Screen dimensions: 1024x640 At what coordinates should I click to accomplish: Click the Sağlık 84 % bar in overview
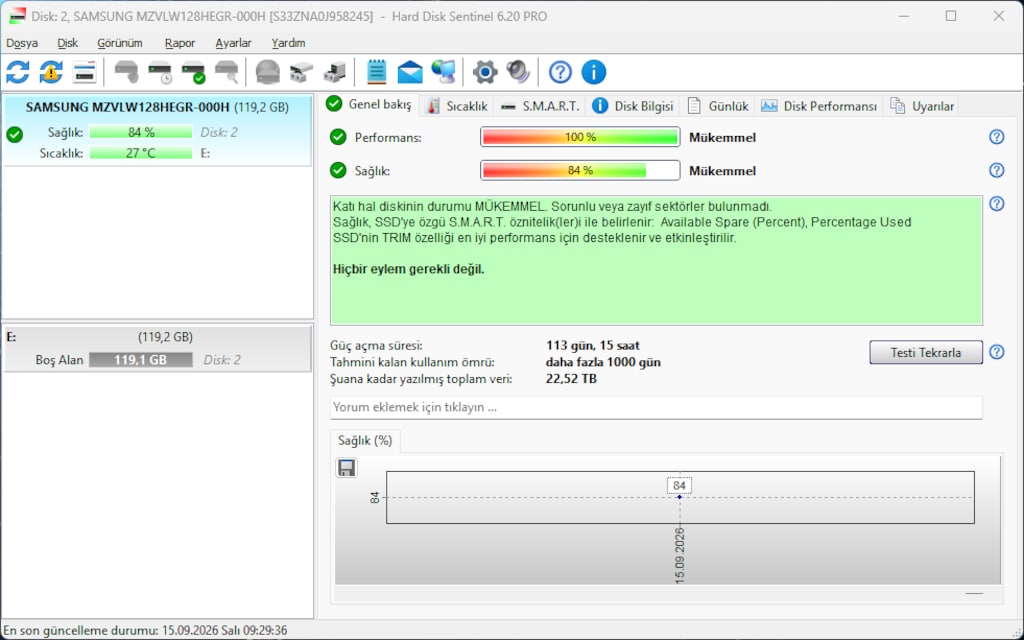click(x=580, y=170)
